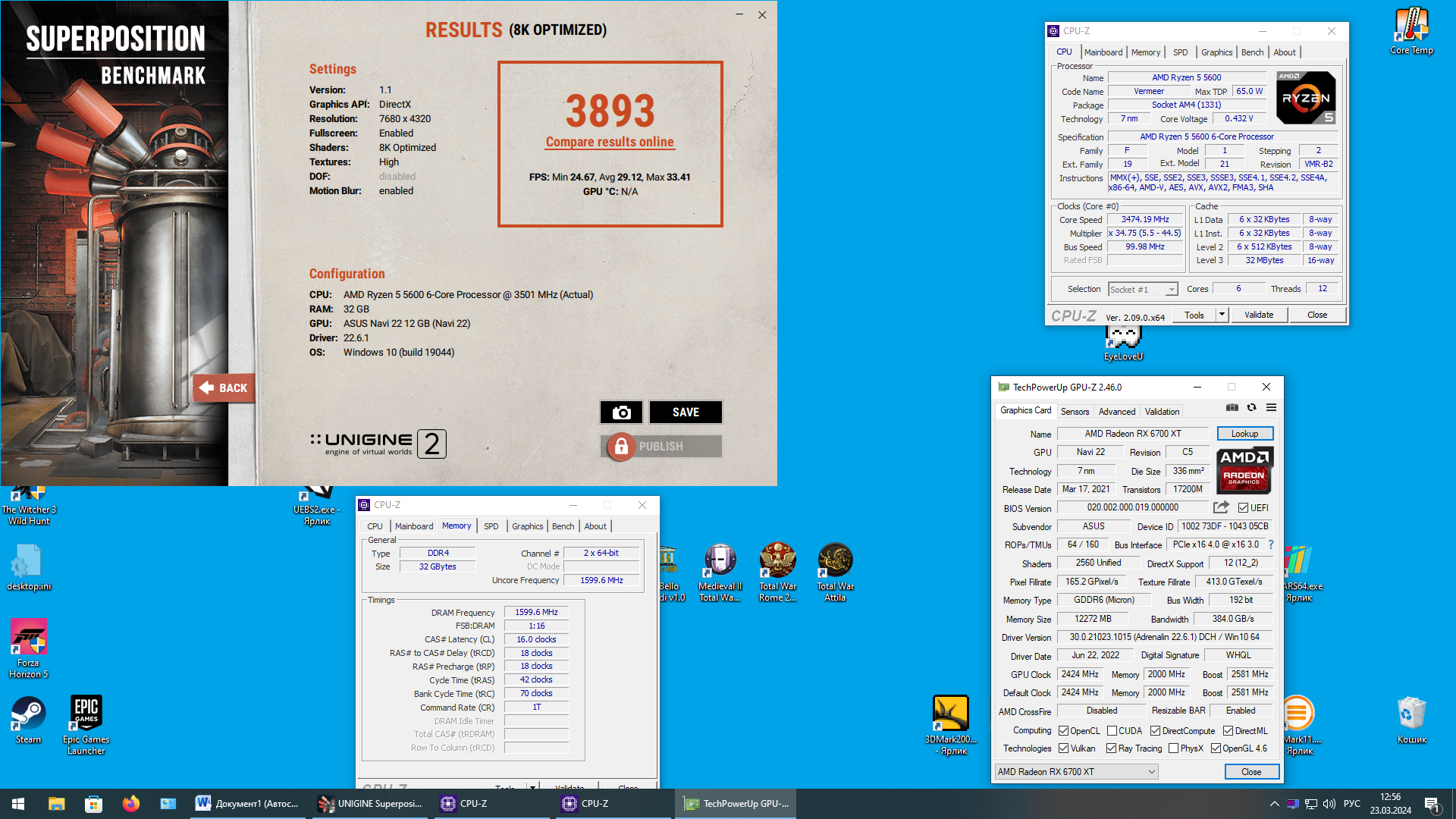
Task: Switch to Sensors tab in GPU-Z
Action: (1075, 412)
